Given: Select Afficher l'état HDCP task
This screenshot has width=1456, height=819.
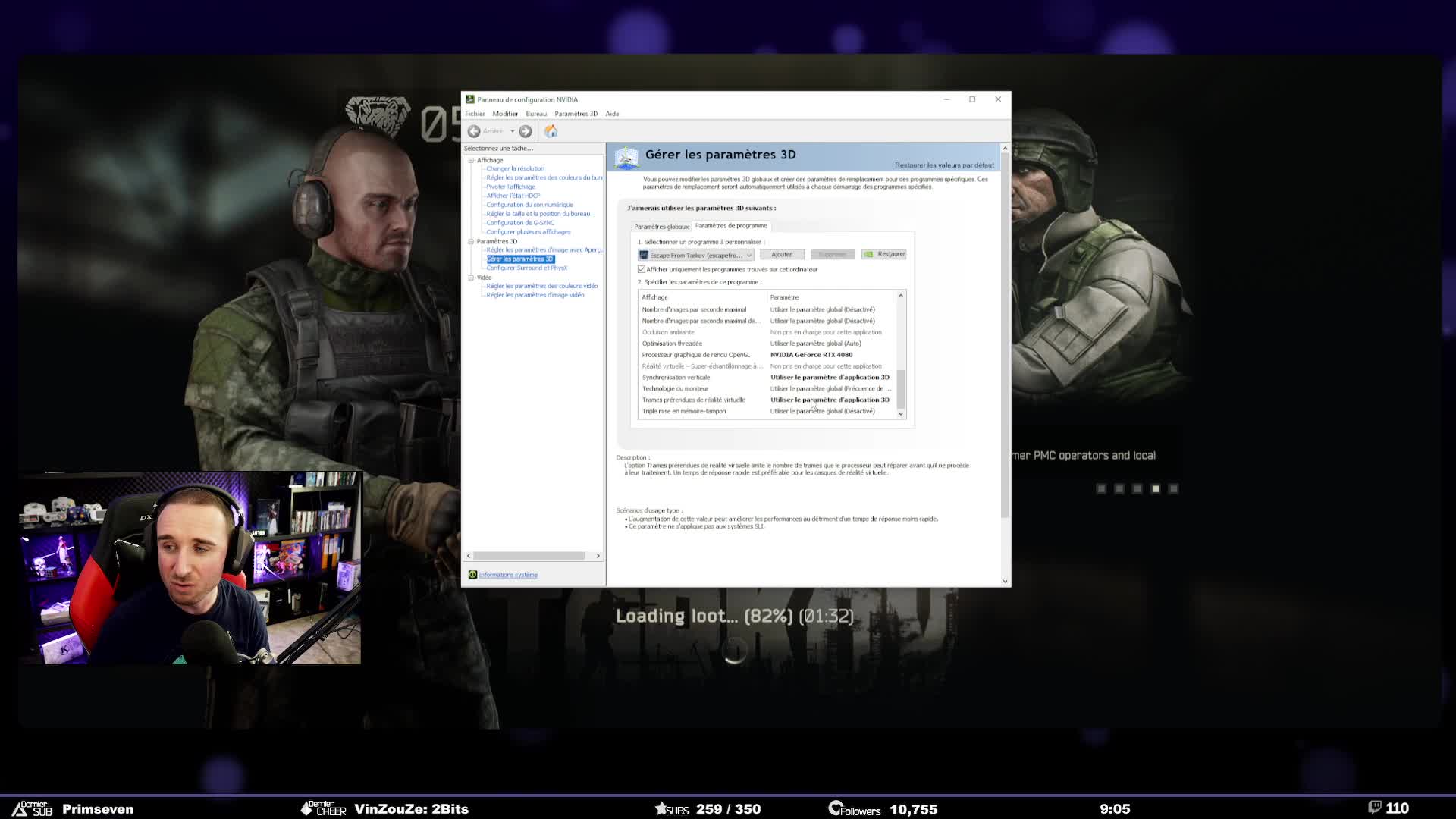Looking at the screenshot, I should click(x=513, y=196).
